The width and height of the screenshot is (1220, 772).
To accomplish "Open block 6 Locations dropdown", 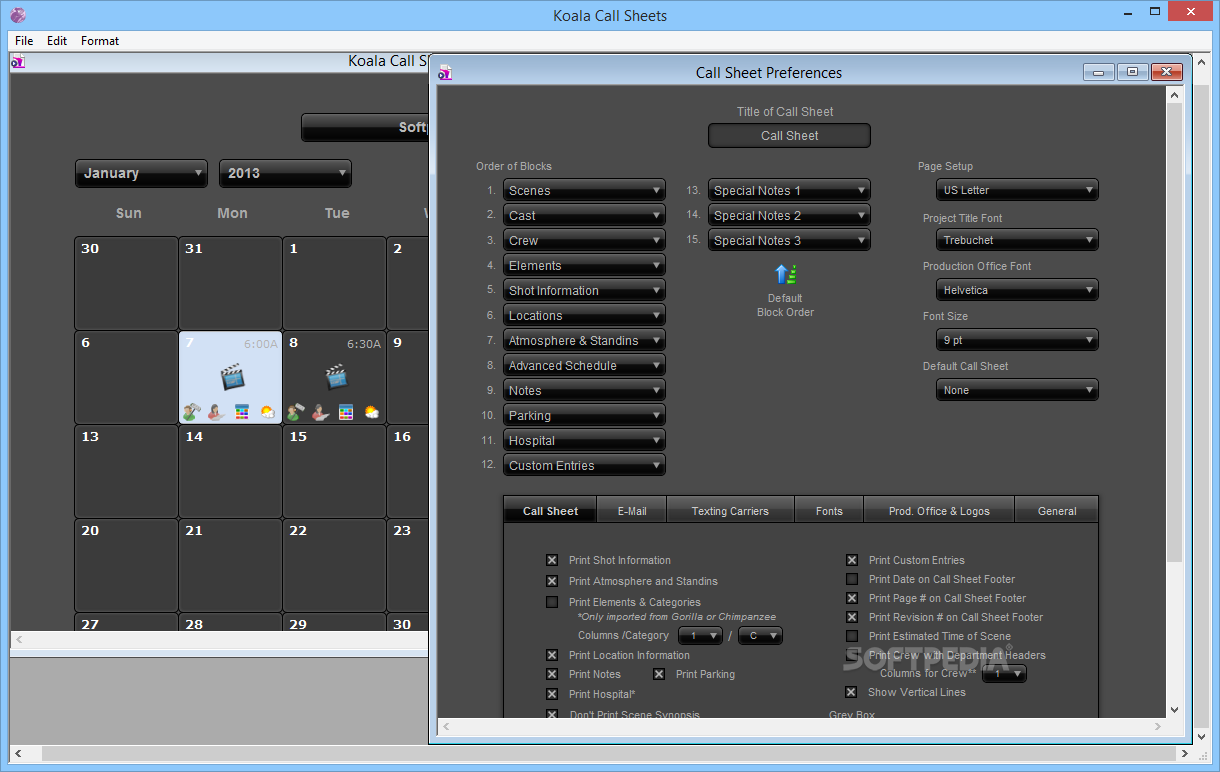I will (584, 315).
